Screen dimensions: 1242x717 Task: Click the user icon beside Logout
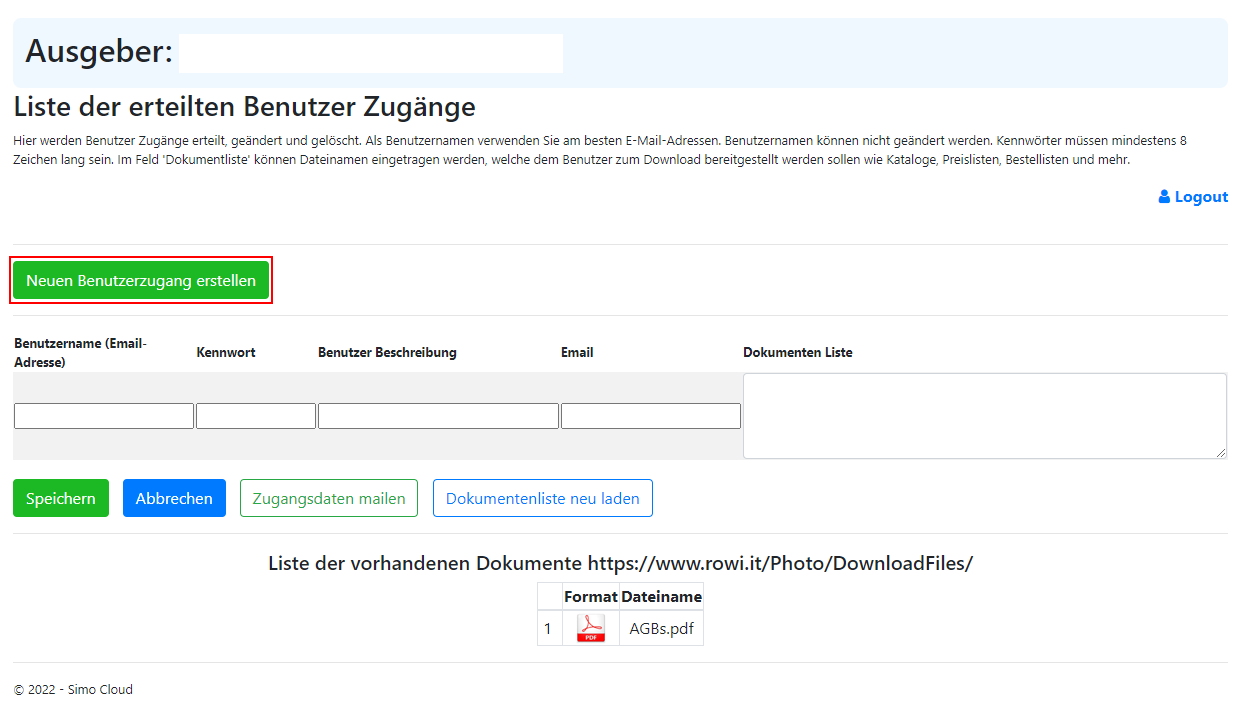[1164, 197]
